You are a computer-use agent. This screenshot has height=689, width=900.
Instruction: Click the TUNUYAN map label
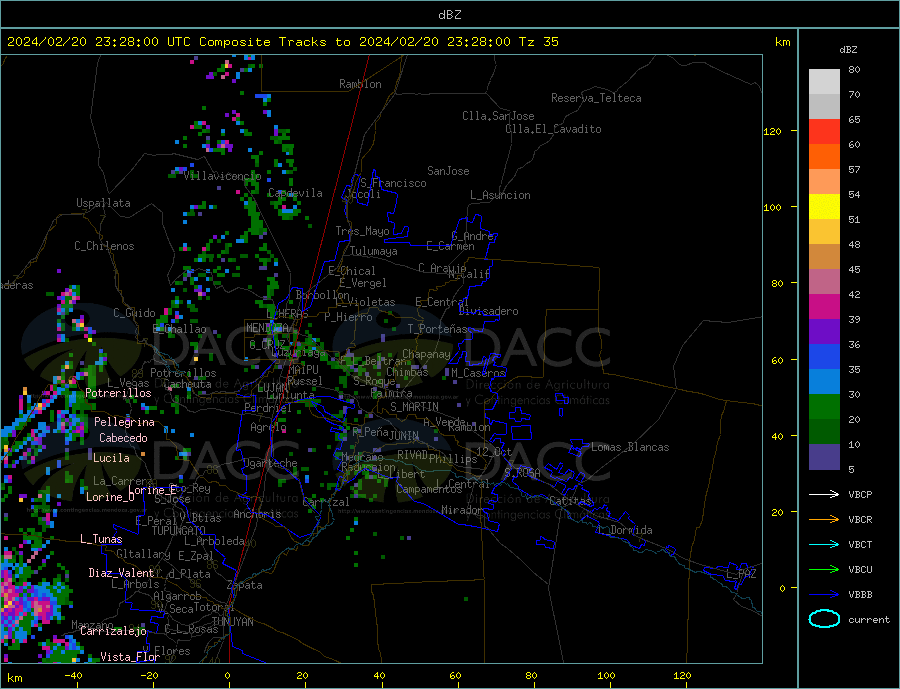pyautogui.click(x=233, y=622)
